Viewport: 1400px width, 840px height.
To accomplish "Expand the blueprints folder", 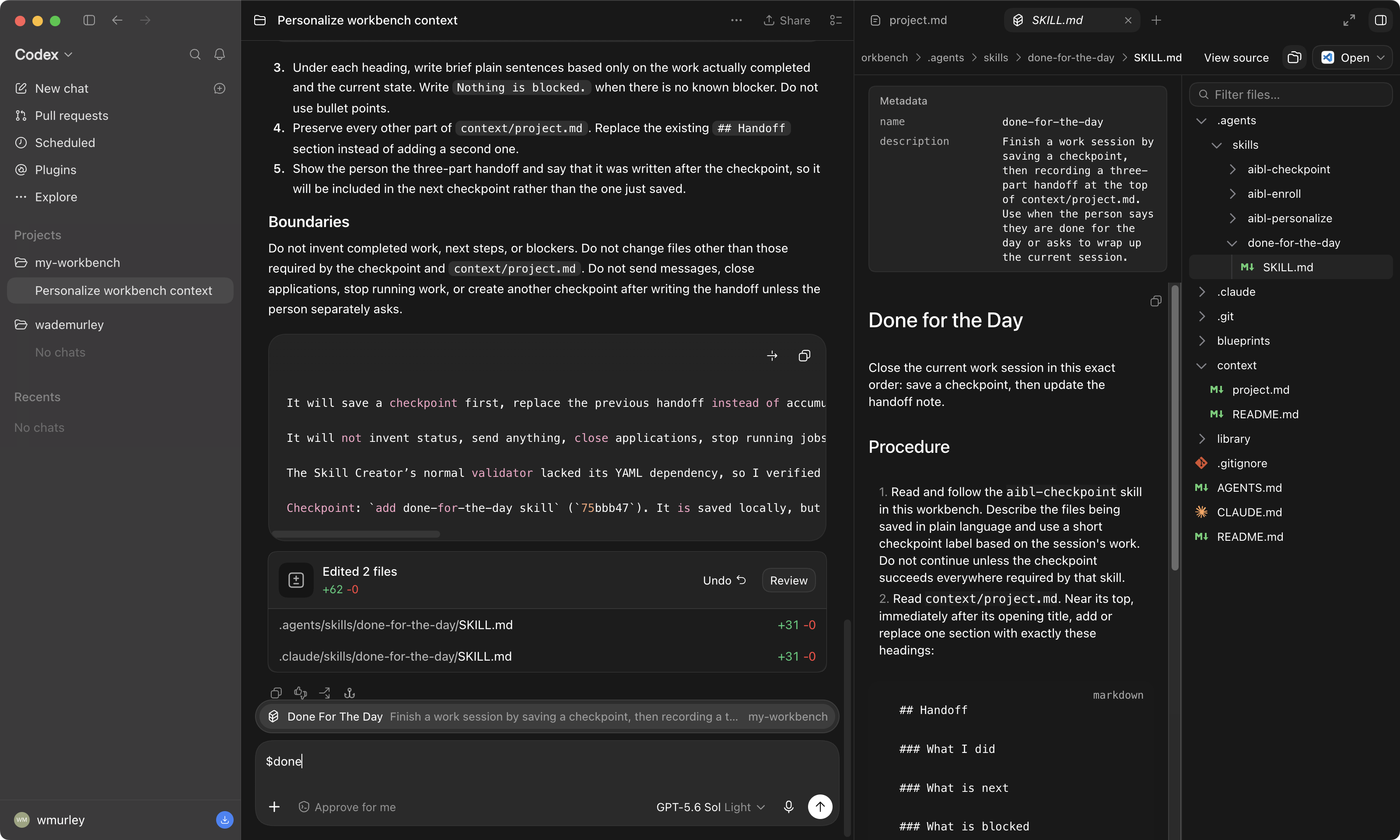I will tap(1201, 341).
